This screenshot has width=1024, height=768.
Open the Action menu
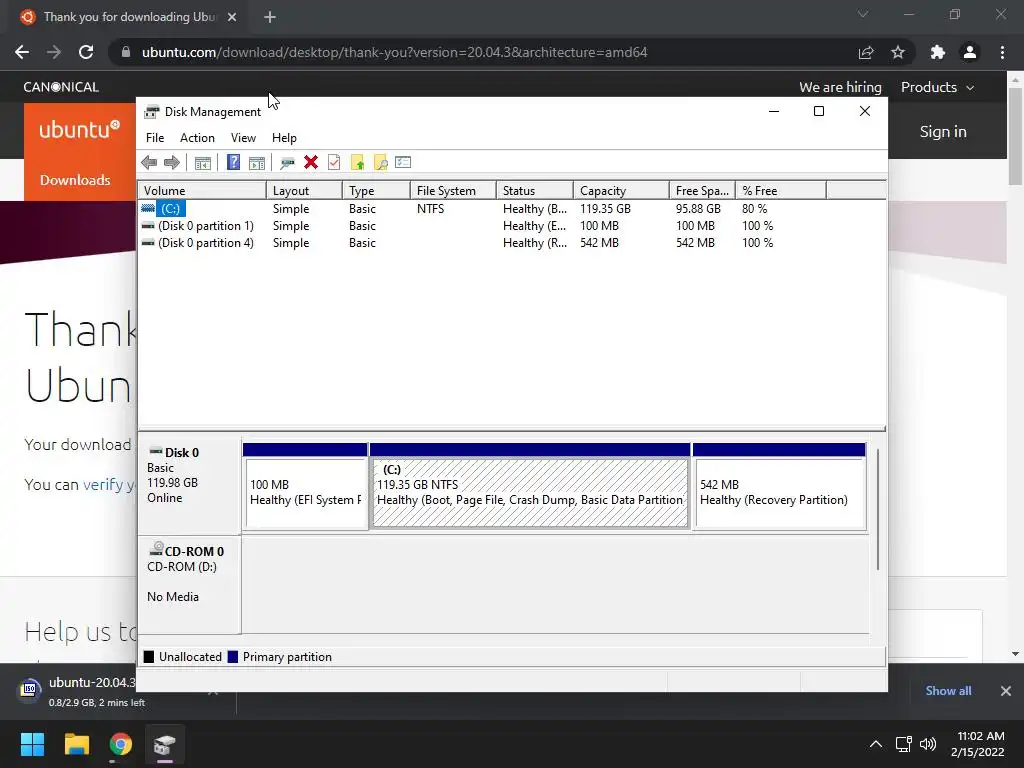(197, 138)
